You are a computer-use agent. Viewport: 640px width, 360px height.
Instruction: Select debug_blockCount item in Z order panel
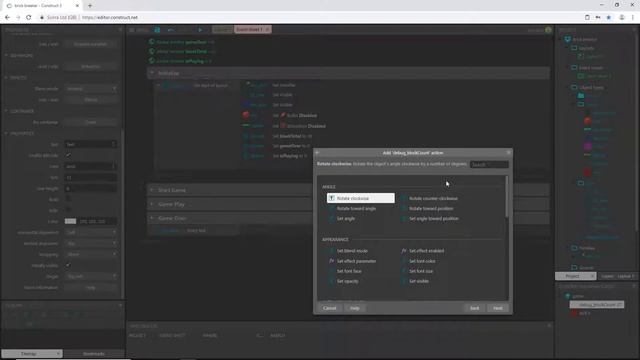pos(596,304)
